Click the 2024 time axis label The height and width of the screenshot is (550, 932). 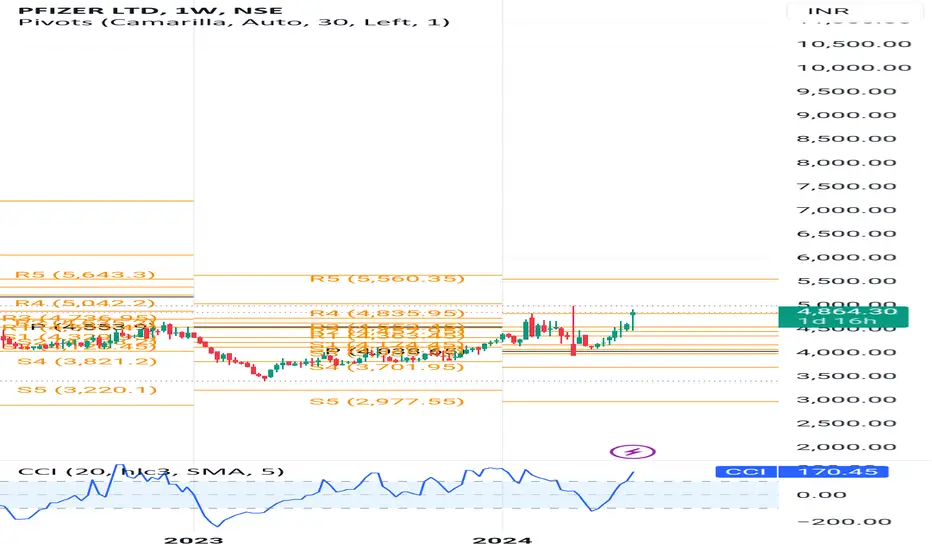click(502, 540)
